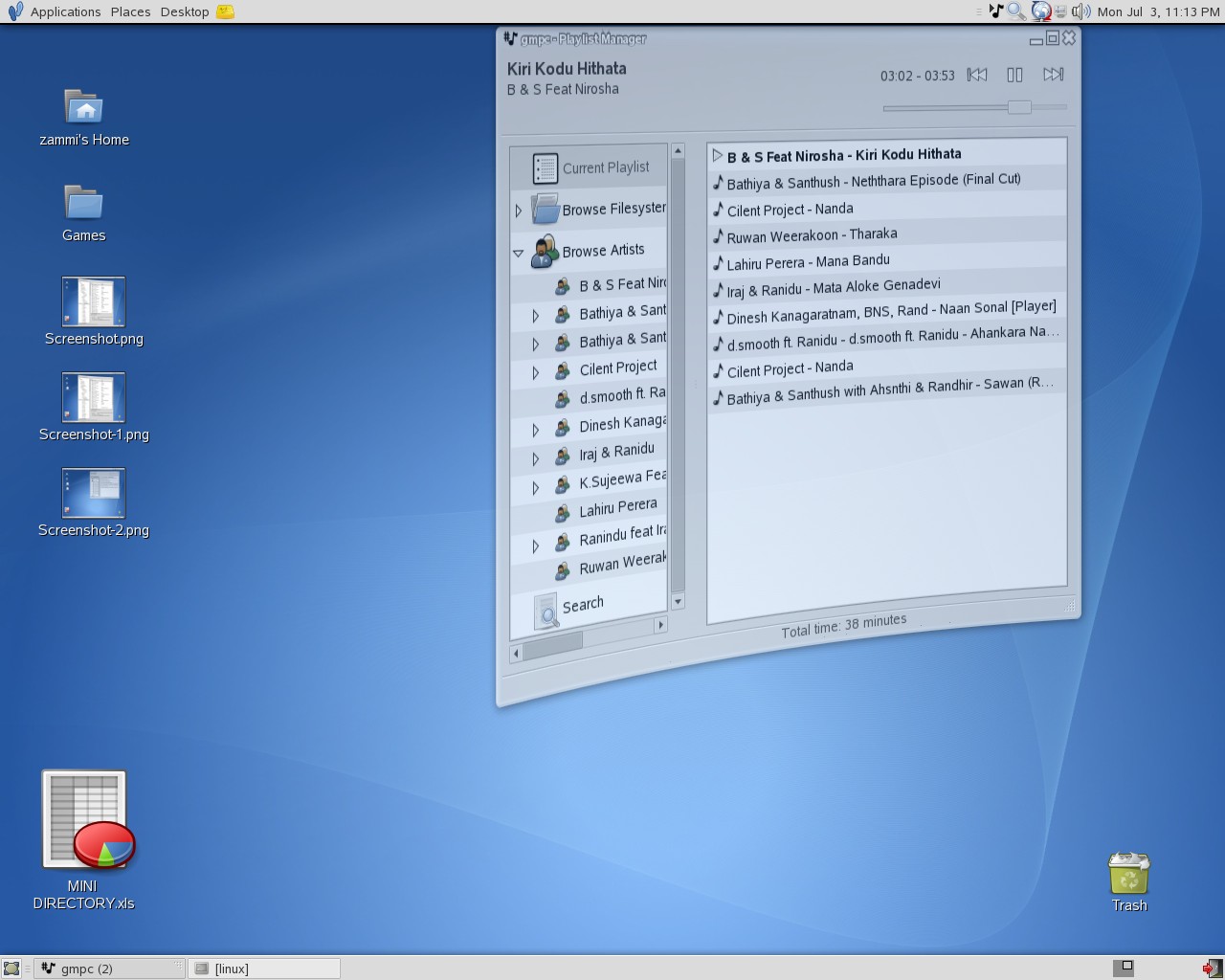This screenshot has width=1225, height=980.
Task: Select artist B & S Feat Nirosha in sidebar
Action: [622, 284]
